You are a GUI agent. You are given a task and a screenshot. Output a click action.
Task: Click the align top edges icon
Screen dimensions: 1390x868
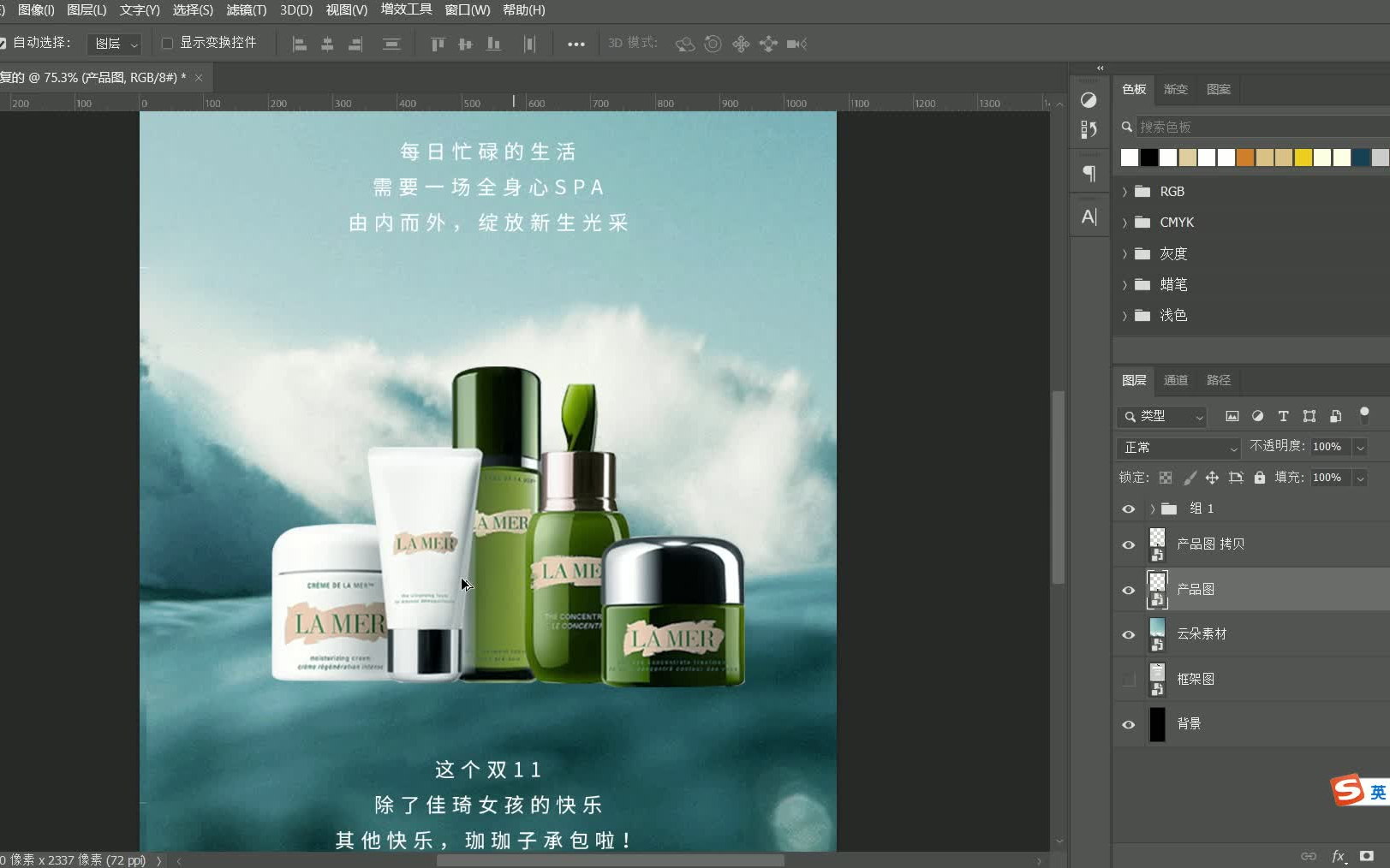click(438, 44)
